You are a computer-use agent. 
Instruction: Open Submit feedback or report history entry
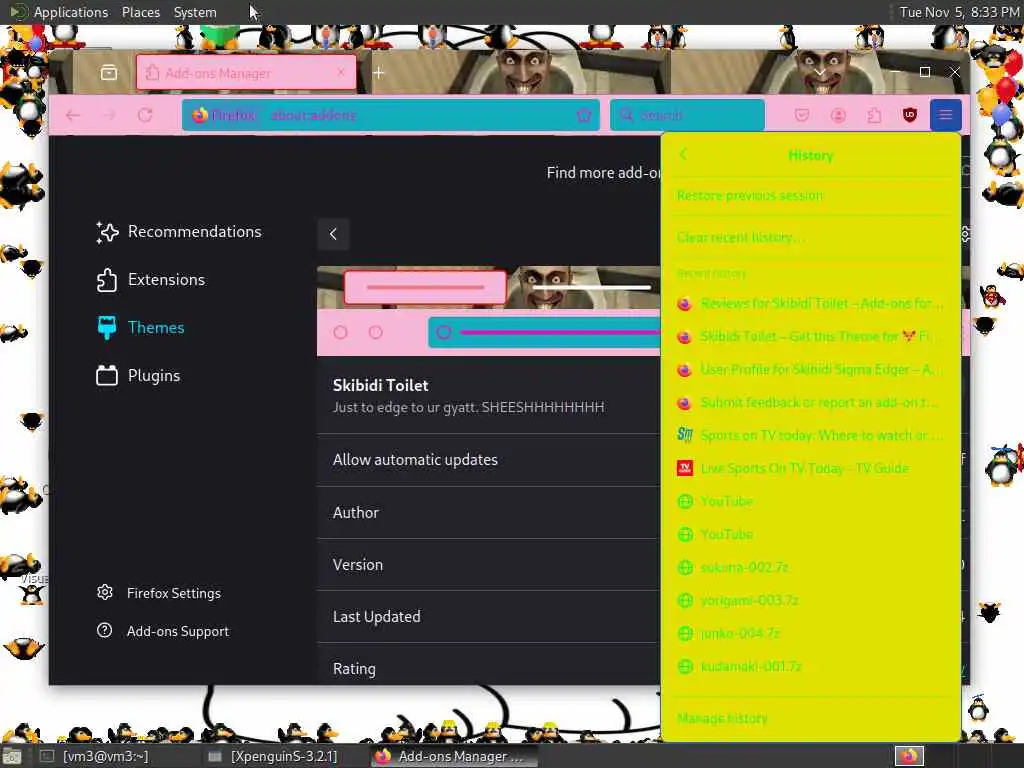(x=810, y=403)
